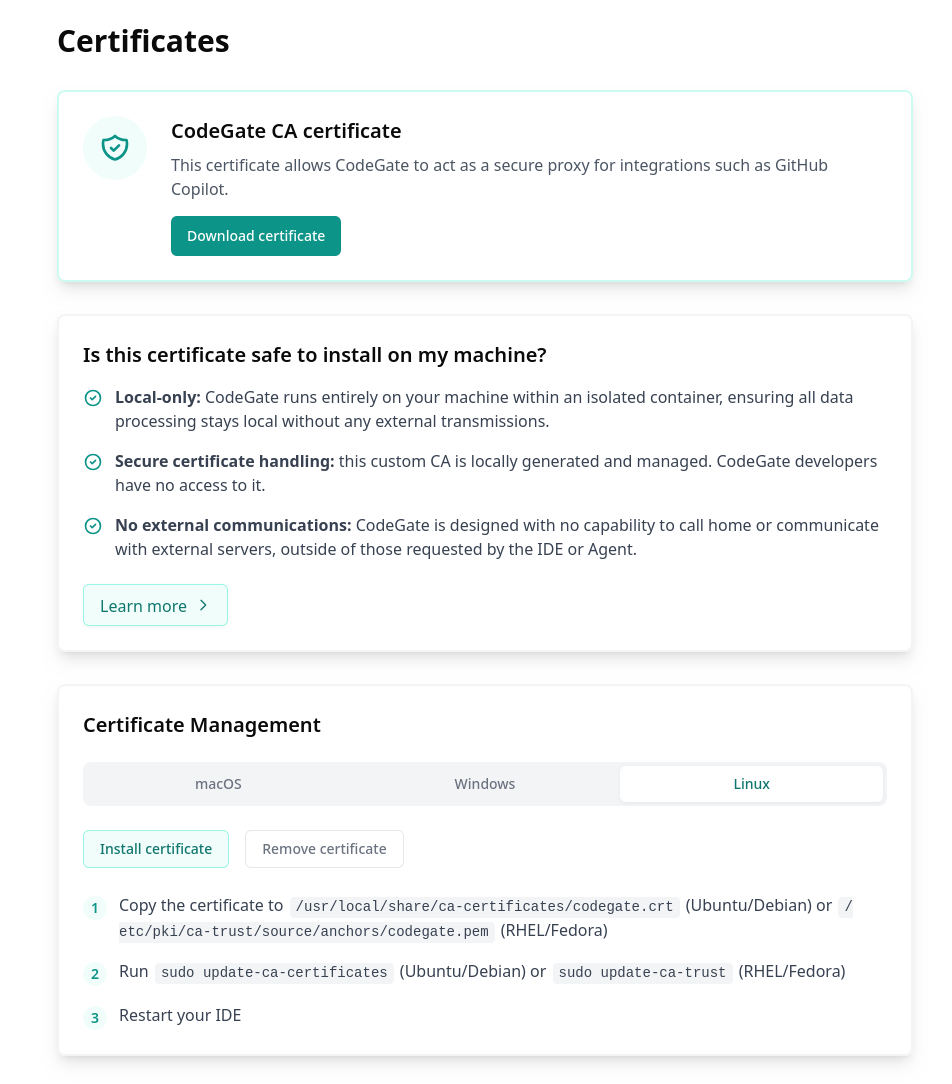The height and width of the screenshot is (1084, 952).
Task: Click the chevron arrow inside Learn more
Action: pyautogui.click(x=203, y=605)
